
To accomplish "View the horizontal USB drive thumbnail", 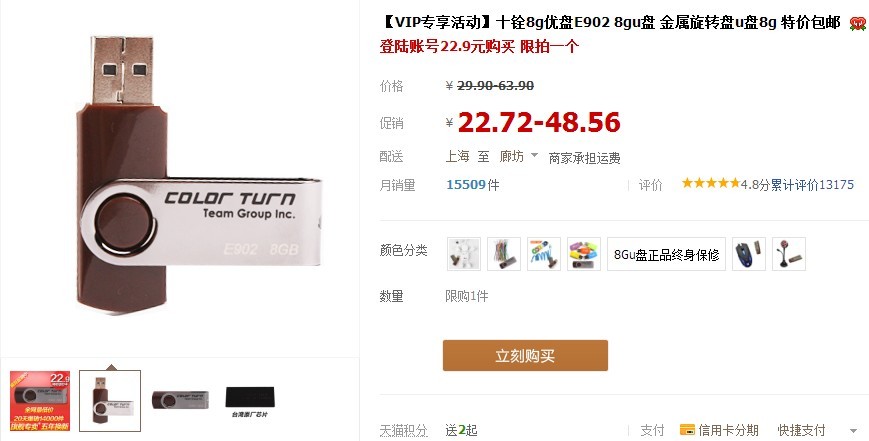I will click(x=180, y=401).
